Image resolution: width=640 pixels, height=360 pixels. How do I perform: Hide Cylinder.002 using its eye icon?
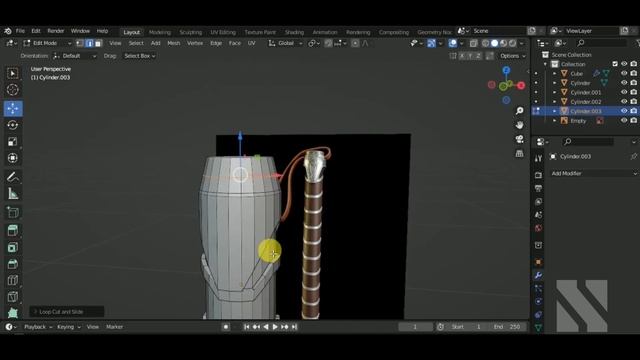pos(624,102)
